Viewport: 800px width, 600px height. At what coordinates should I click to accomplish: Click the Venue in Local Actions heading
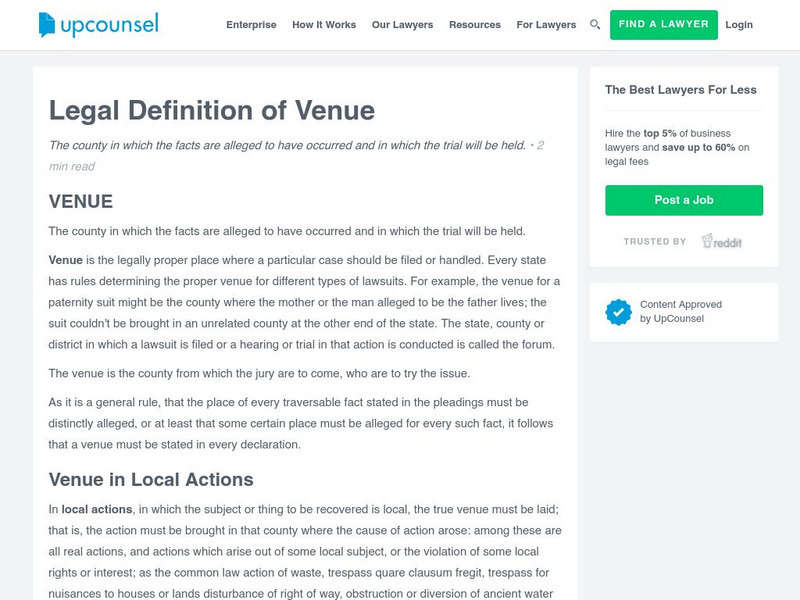tap(151, 479)
